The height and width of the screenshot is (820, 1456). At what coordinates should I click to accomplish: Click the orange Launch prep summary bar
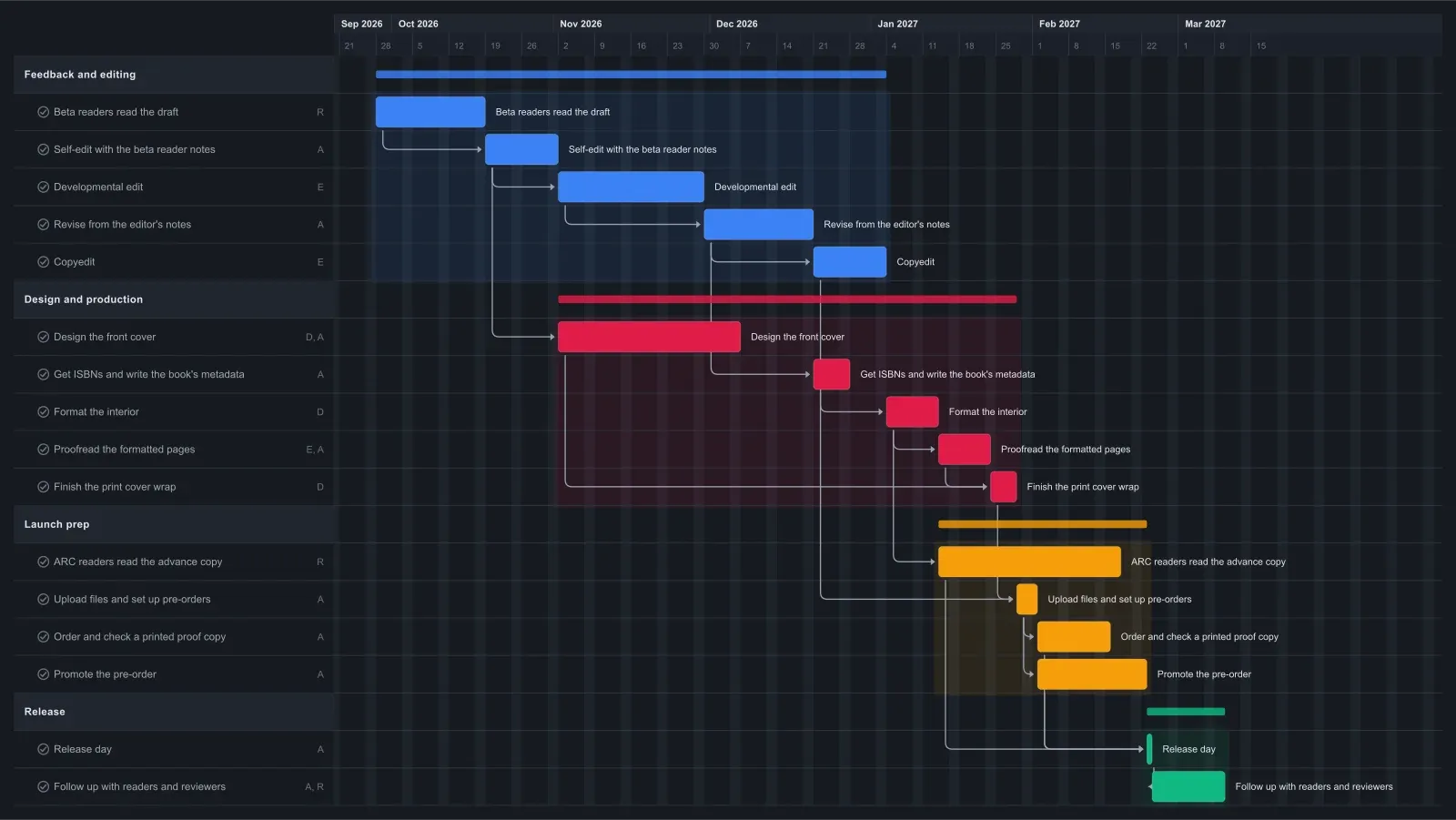(1042, 524)
